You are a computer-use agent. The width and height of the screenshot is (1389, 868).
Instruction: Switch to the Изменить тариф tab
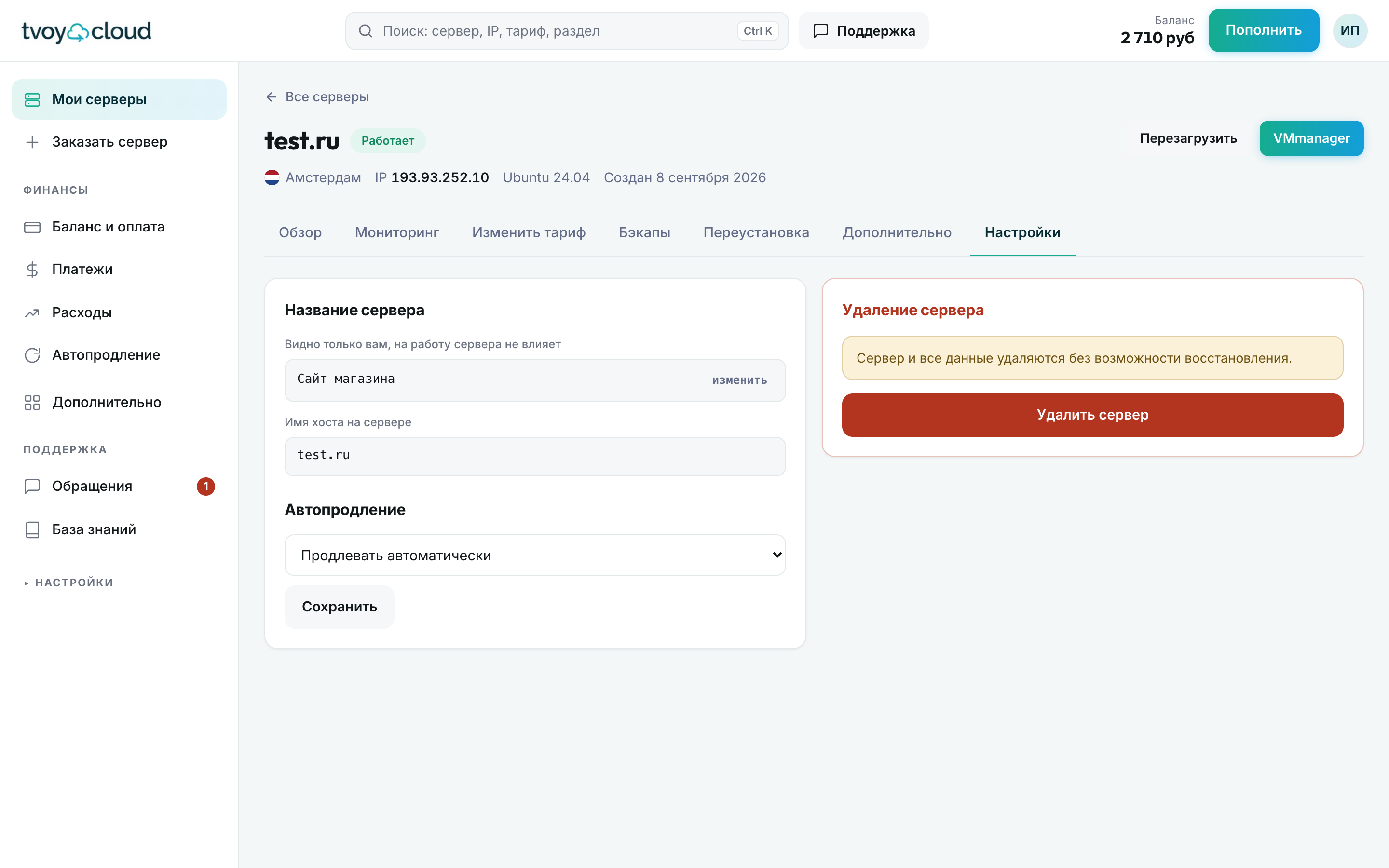529,232
